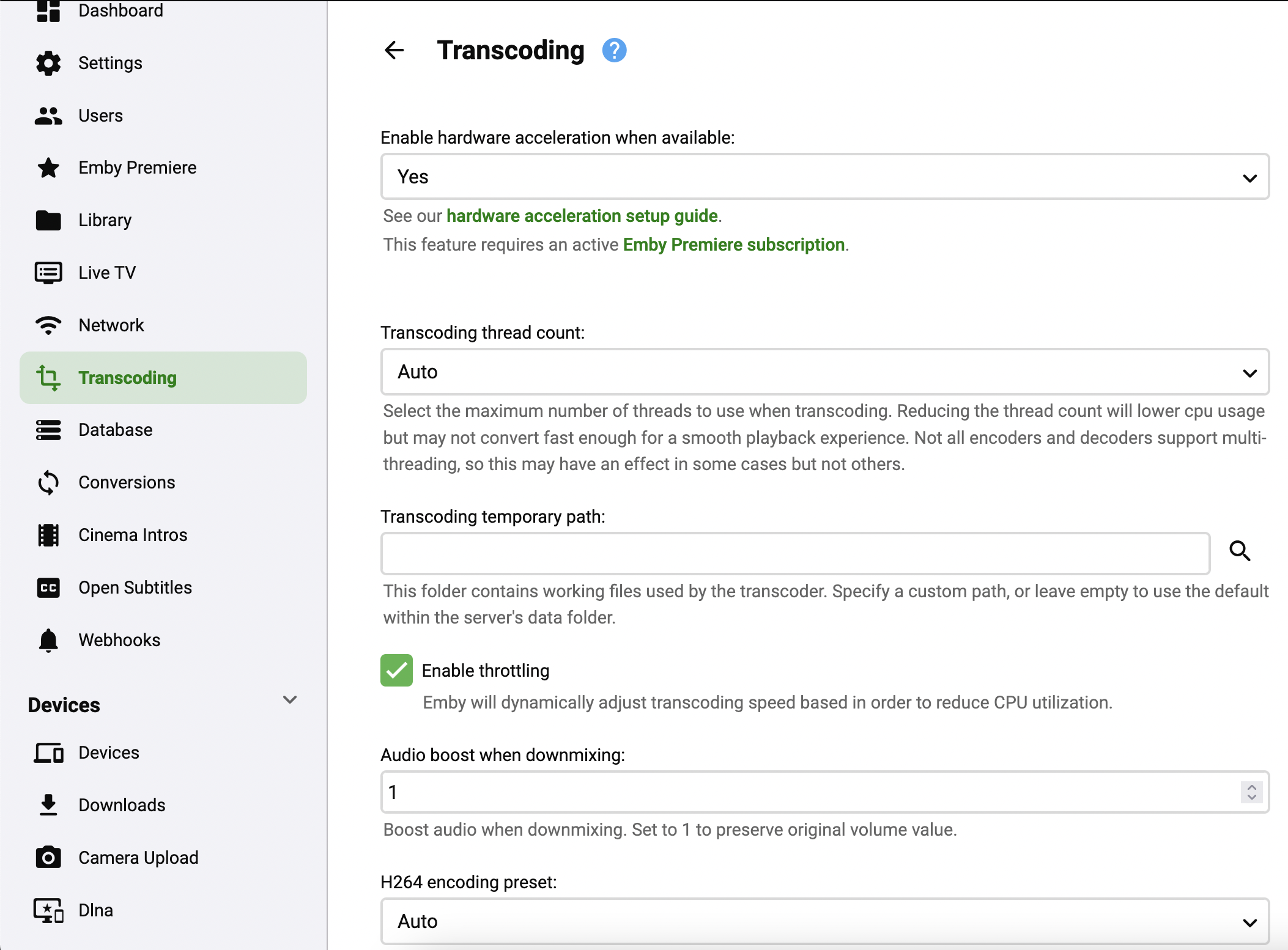Follow the Emby Premiere subscription link
The image size is (1288, 950).
733,245
